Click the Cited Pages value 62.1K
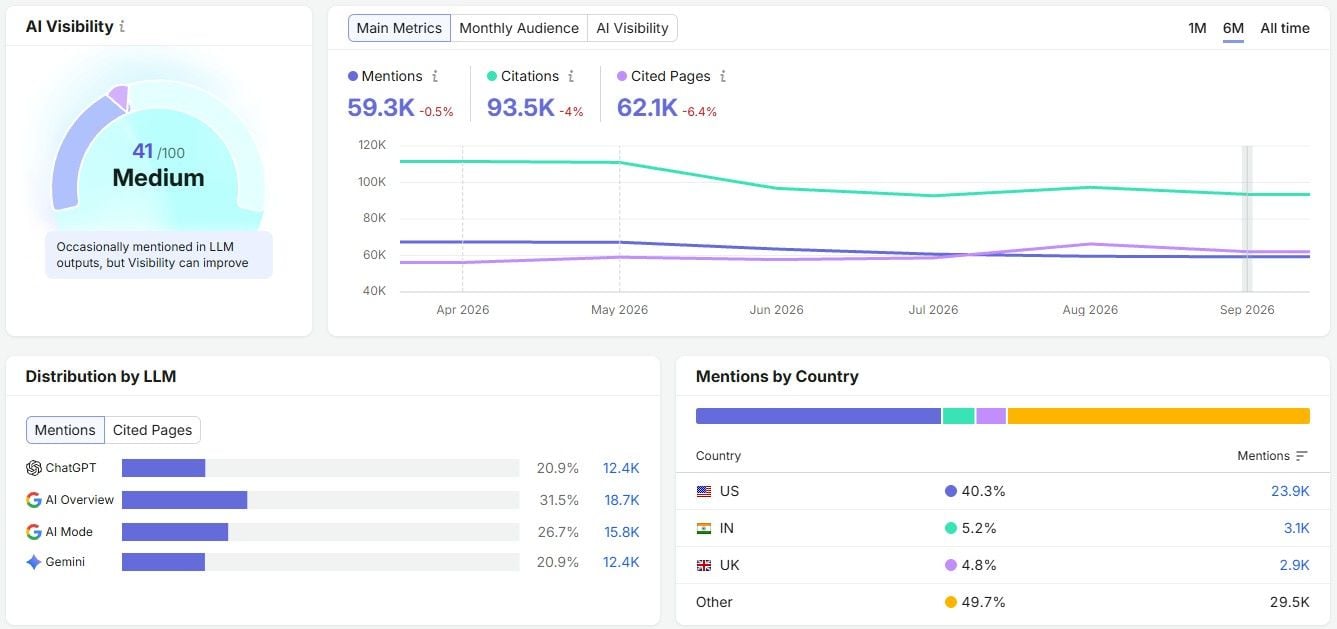Viewport: 1337px width, 629px height. pos(647,107)
